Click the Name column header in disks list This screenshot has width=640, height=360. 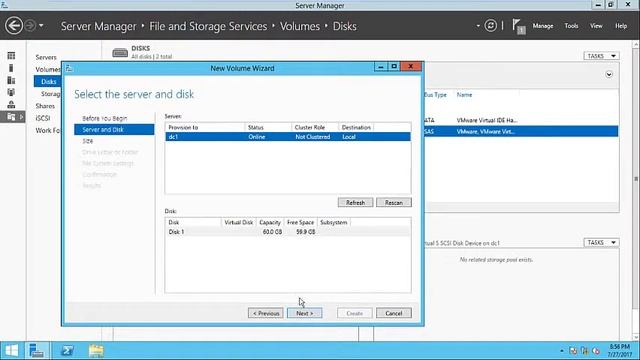click(x=464, y=95)
